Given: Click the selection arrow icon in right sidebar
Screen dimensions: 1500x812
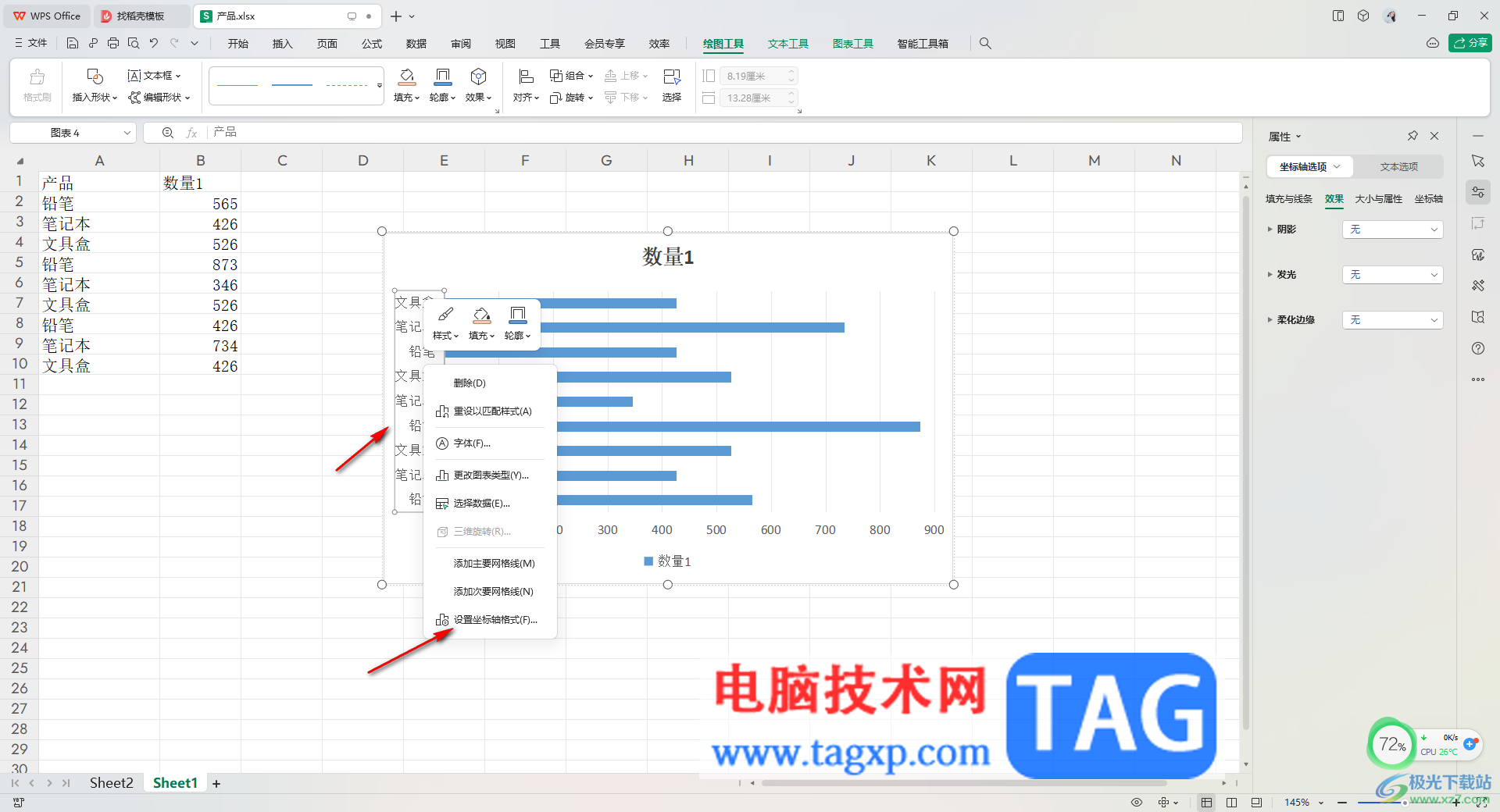Looking at the screenshot, I should click(x=1478, y=161).
